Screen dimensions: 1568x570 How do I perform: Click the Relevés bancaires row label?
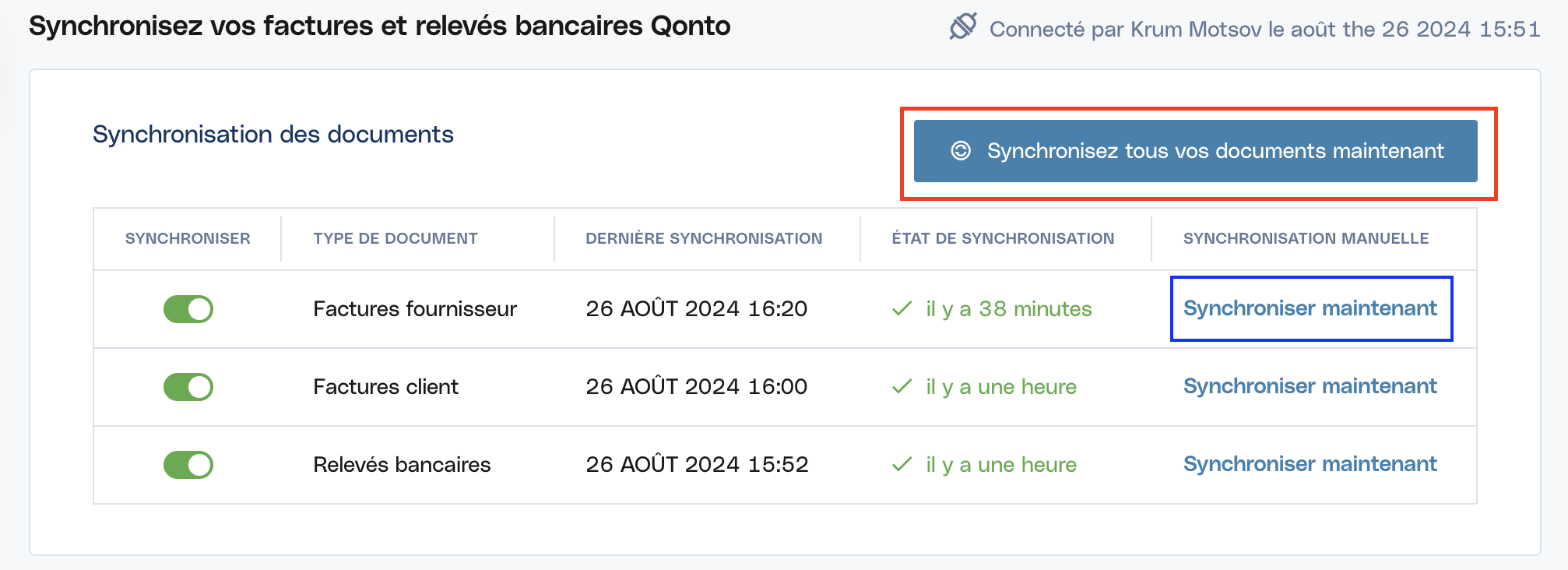(402, 465)
